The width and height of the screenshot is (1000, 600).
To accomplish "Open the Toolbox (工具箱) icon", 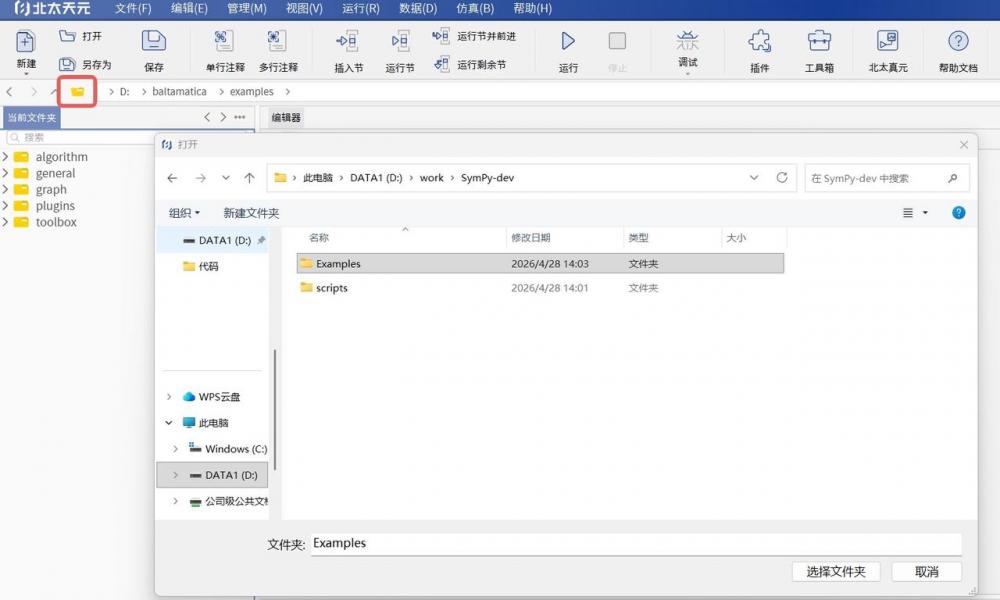I will pos(819,41).
